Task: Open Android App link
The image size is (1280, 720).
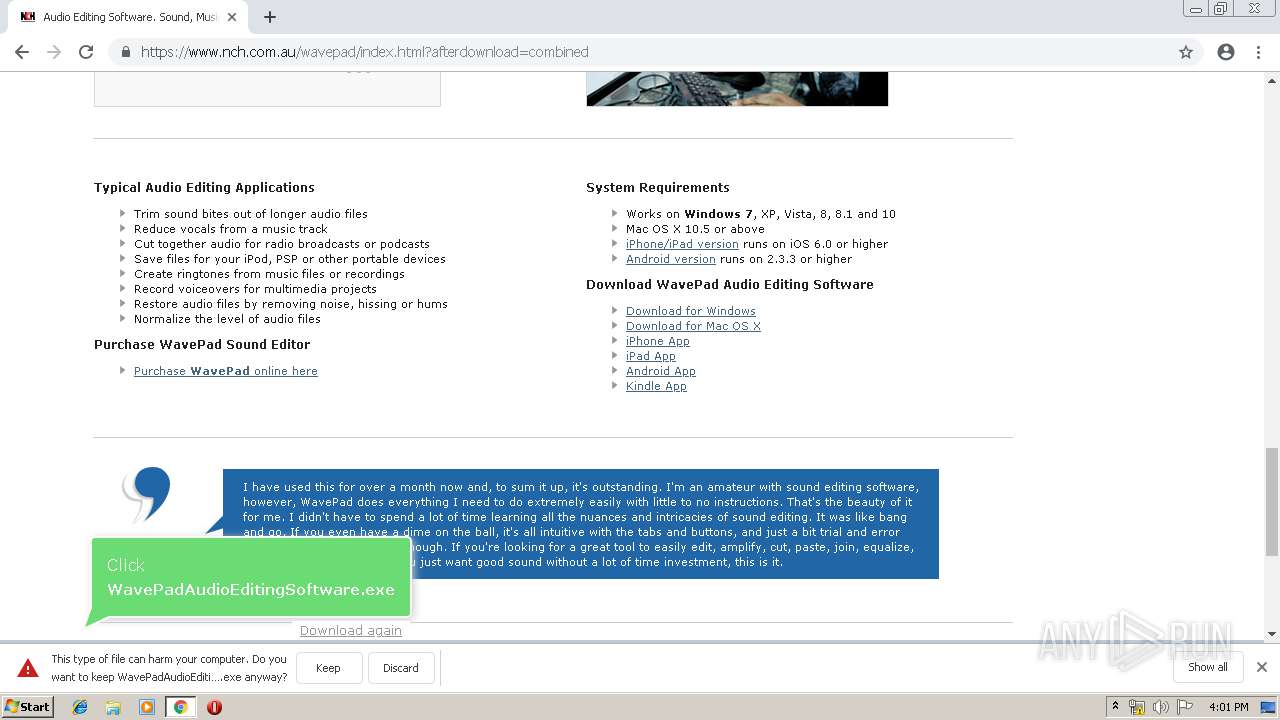Action: tap(661, 371)
